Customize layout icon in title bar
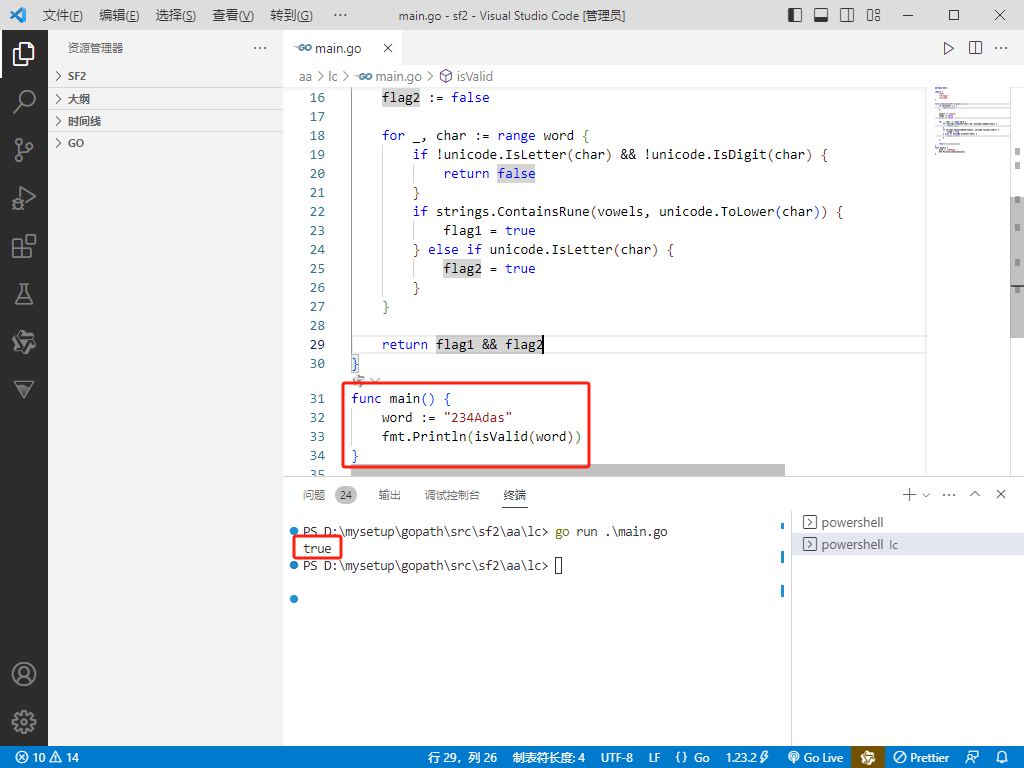This screenshot has width=1024, height=768. click(874, 15)
